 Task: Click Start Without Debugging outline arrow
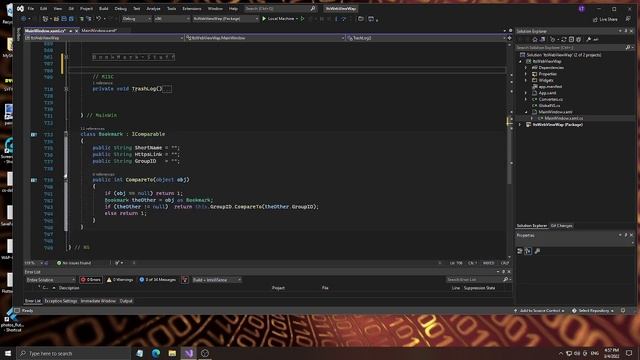(302, 19)
